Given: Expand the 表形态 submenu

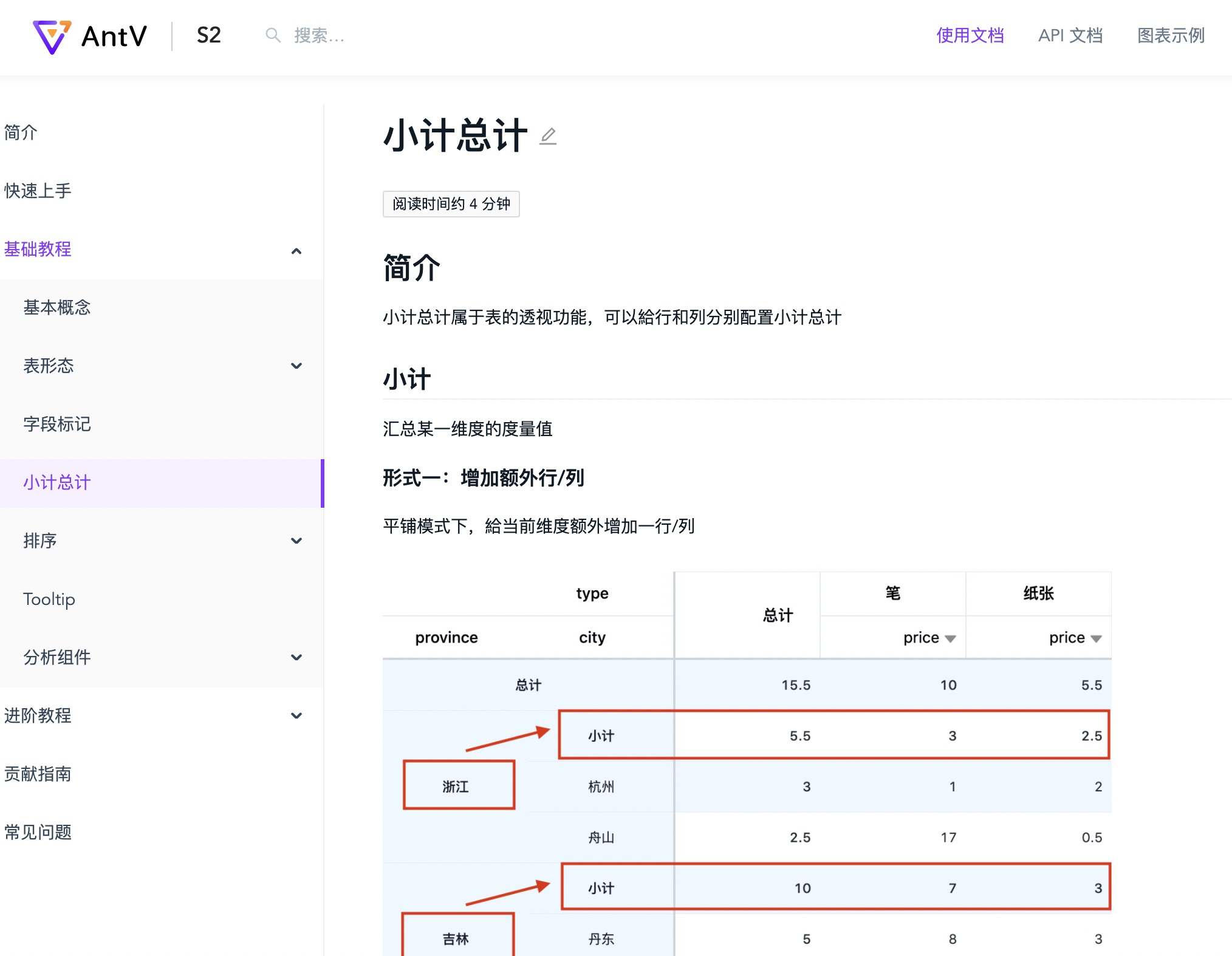Looking at the screenshot, I should (297, 366).
